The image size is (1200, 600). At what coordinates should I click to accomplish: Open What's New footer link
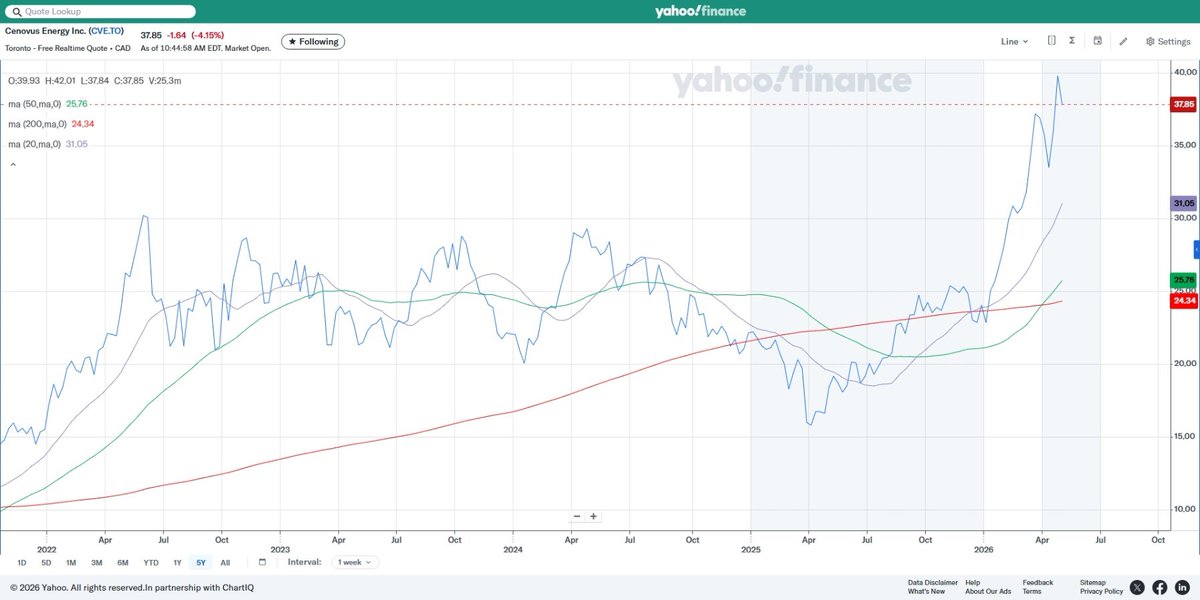pos(926,591)
